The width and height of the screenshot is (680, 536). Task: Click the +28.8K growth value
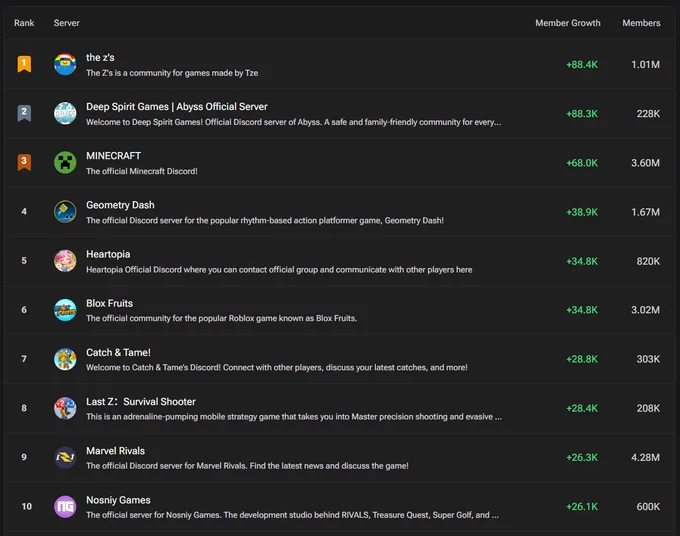(x=582, y=359)
